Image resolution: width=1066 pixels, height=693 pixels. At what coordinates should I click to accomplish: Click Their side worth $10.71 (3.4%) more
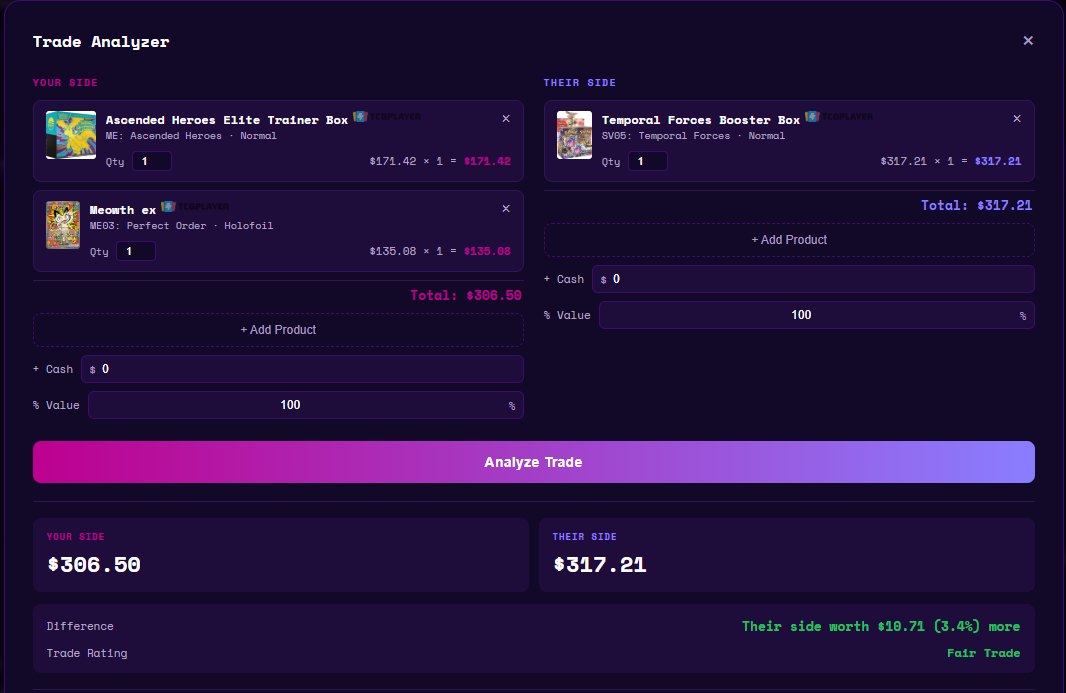click(881, 626)
